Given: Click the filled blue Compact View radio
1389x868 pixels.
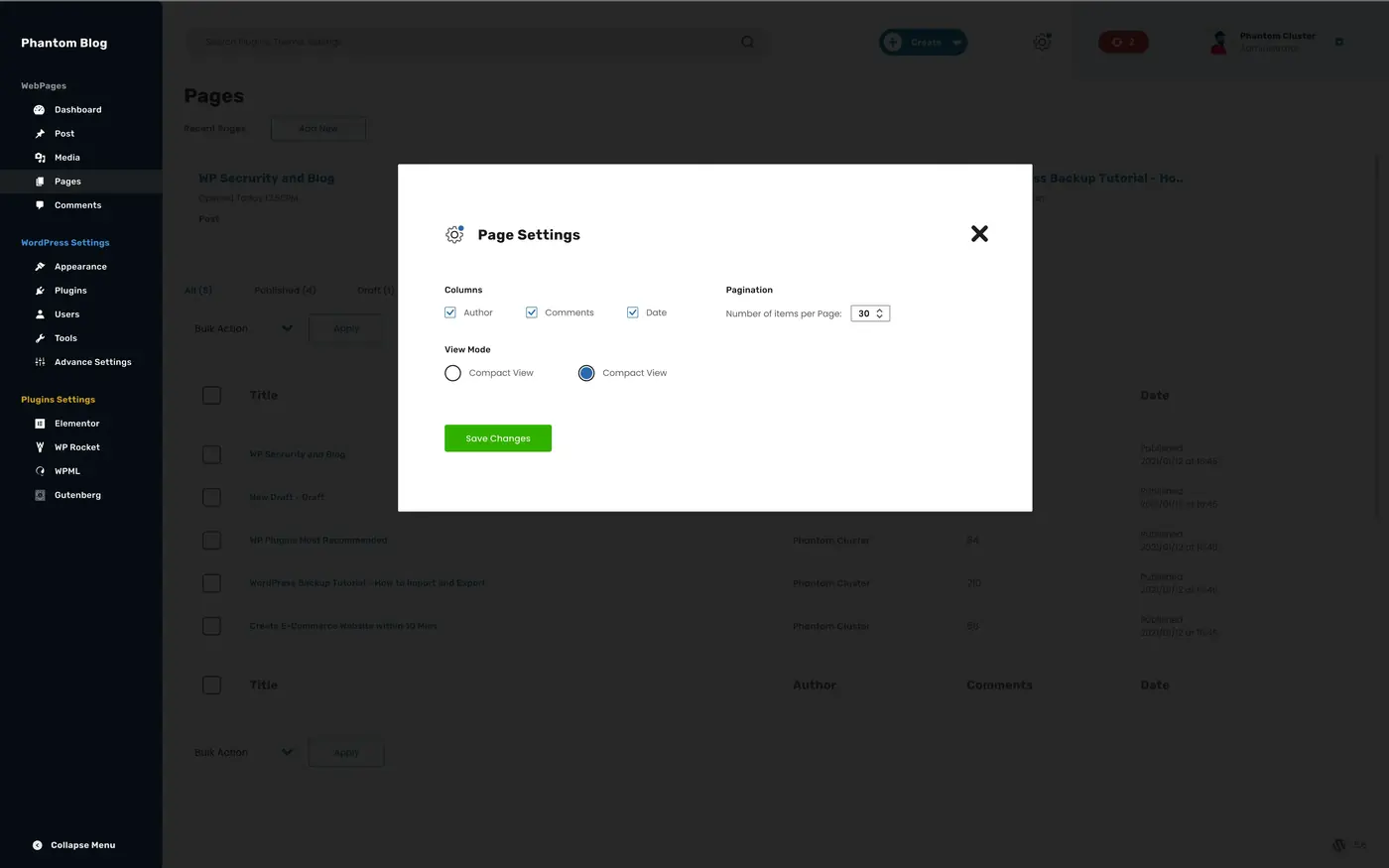Looking at the screenshot, I should tap(586, 373).
